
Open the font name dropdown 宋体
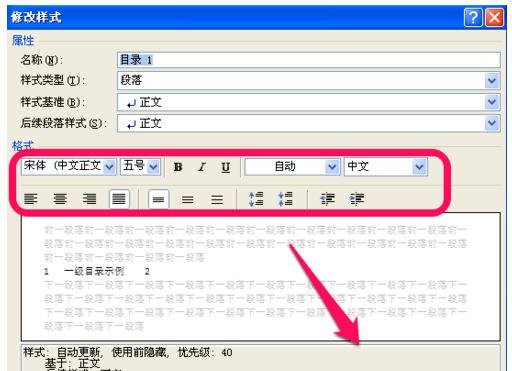(x=109, y=167)
